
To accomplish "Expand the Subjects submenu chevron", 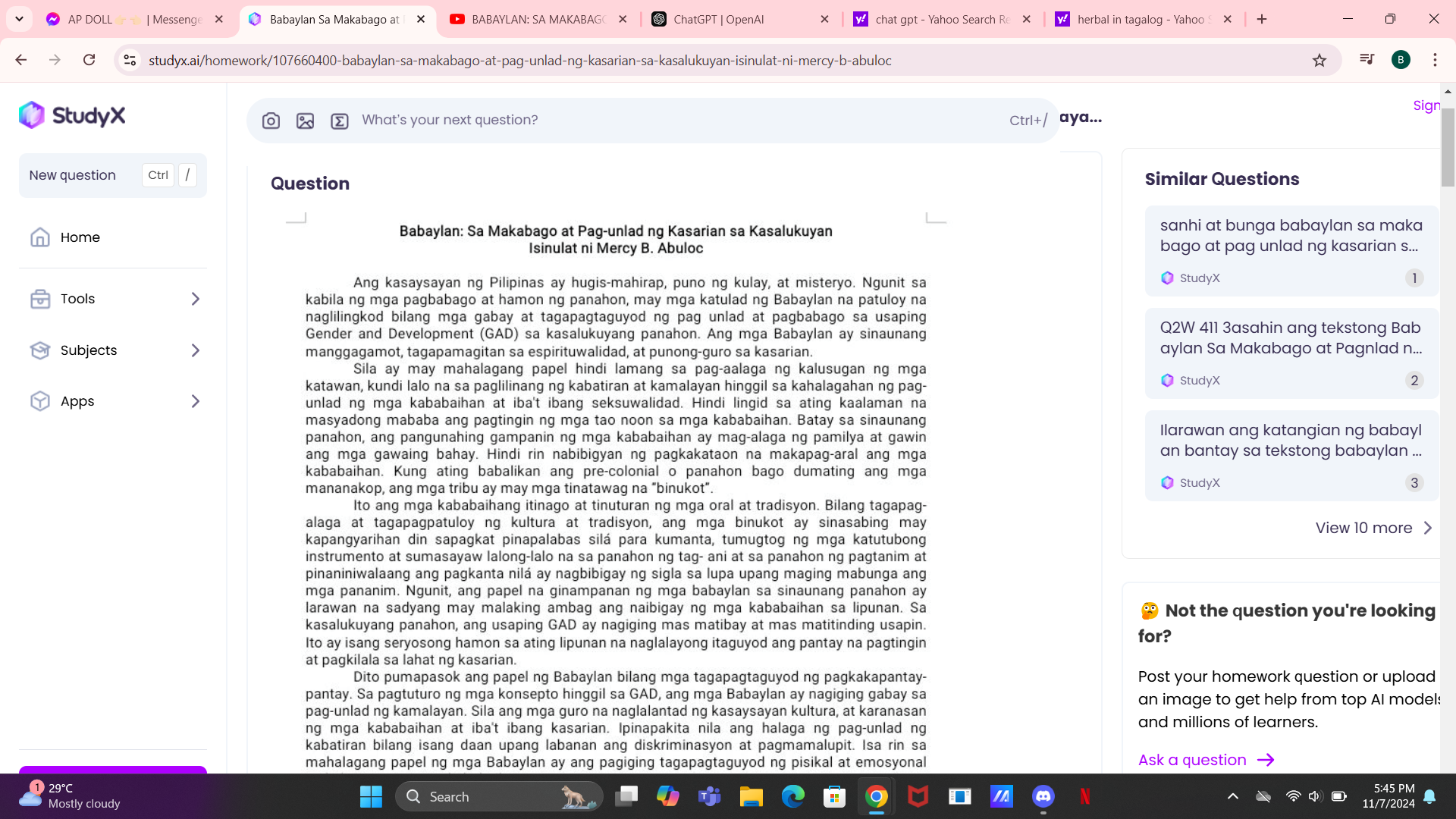I will tap(196, 350).
